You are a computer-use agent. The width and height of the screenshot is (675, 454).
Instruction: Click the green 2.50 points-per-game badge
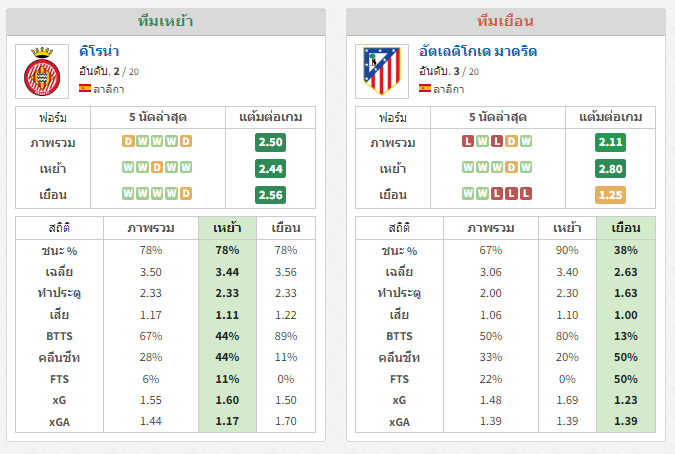270,142
